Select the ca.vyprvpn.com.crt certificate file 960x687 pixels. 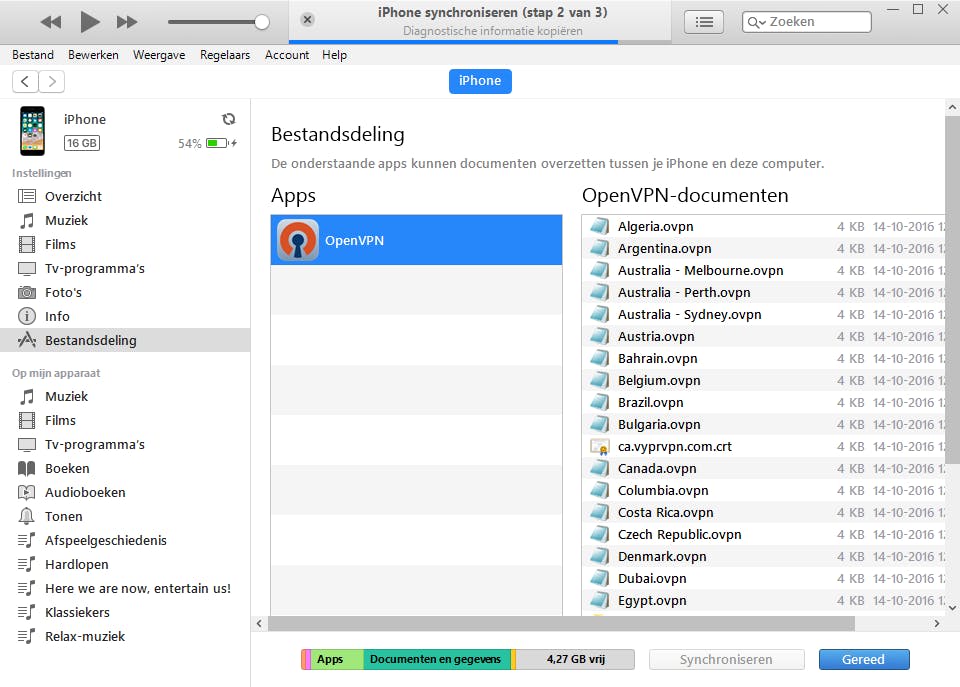[764, 447]
